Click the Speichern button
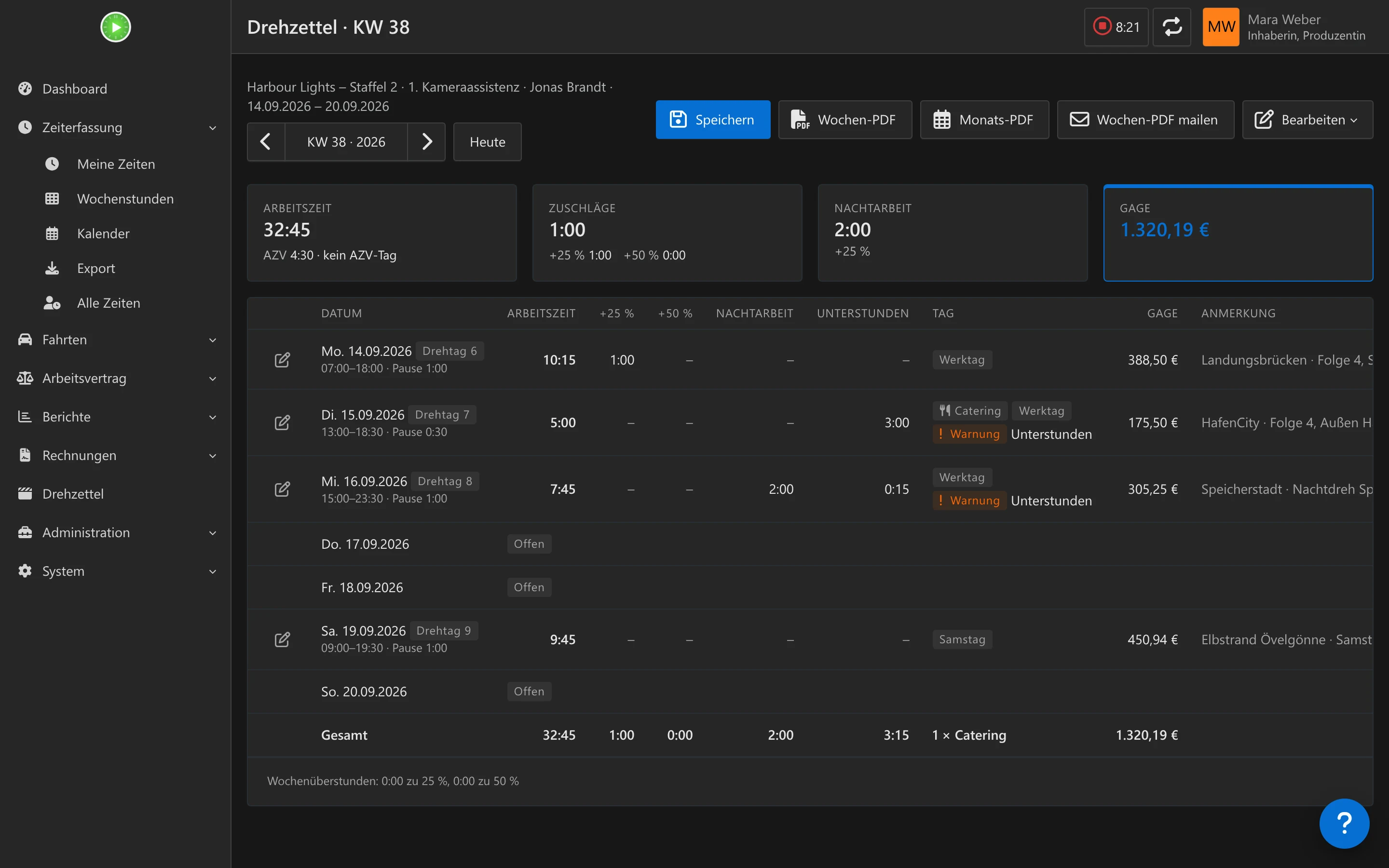1389x868 pixels. pyautogui.click(x=713, y=120)
